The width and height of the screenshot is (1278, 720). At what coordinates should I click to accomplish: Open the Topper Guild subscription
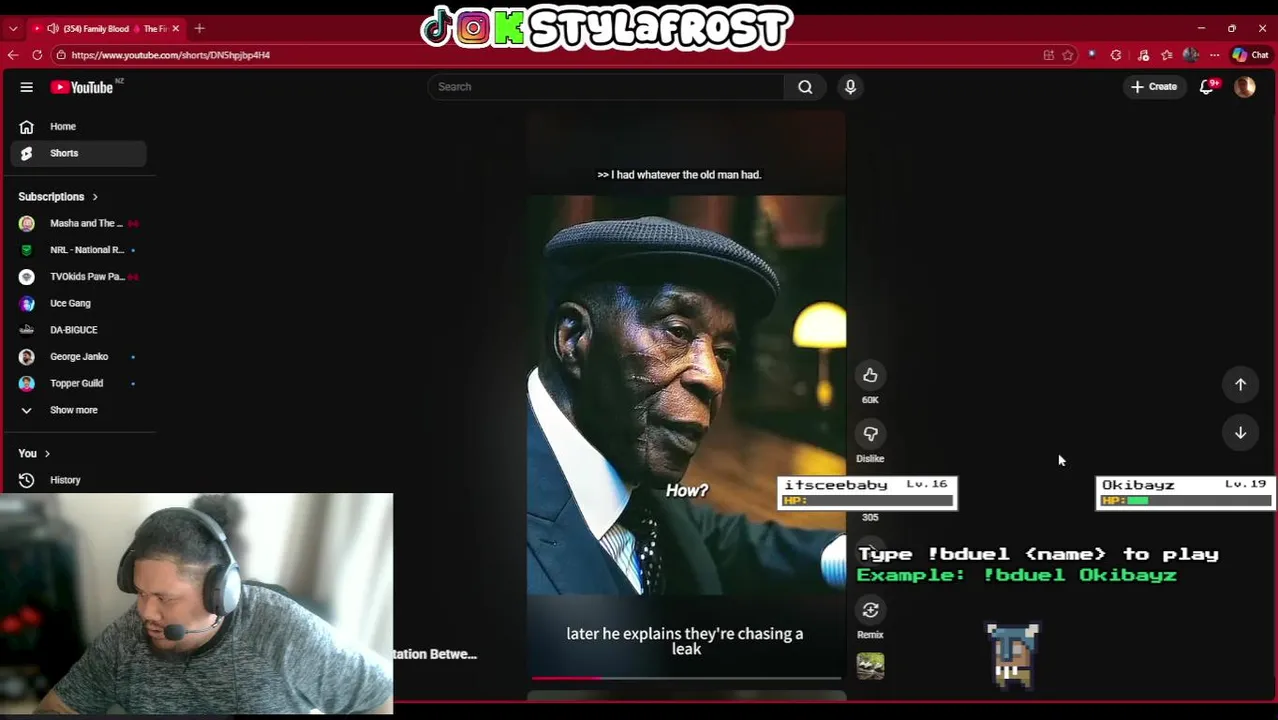[x=80, y=383]
